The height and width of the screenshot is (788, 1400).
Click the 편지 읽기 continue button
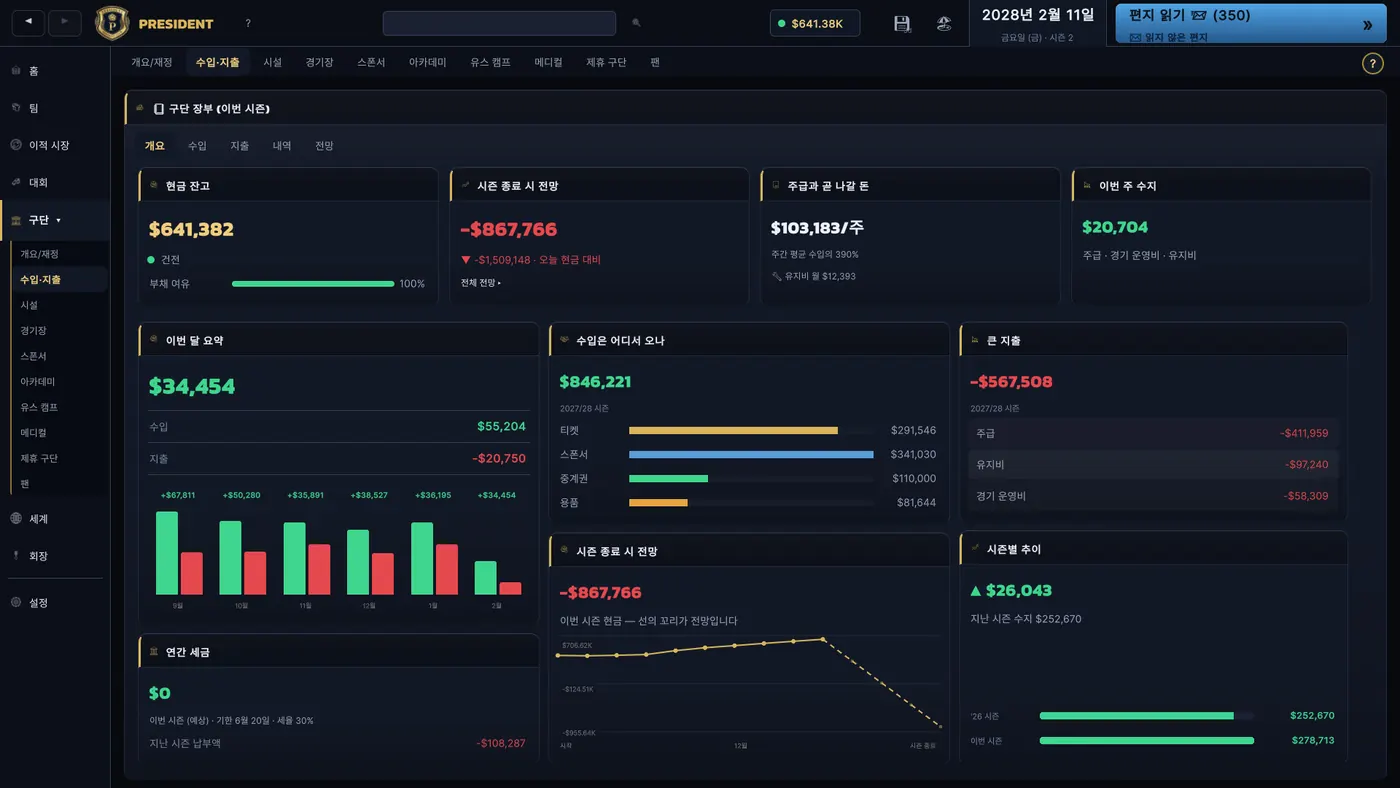[1250, 23]
